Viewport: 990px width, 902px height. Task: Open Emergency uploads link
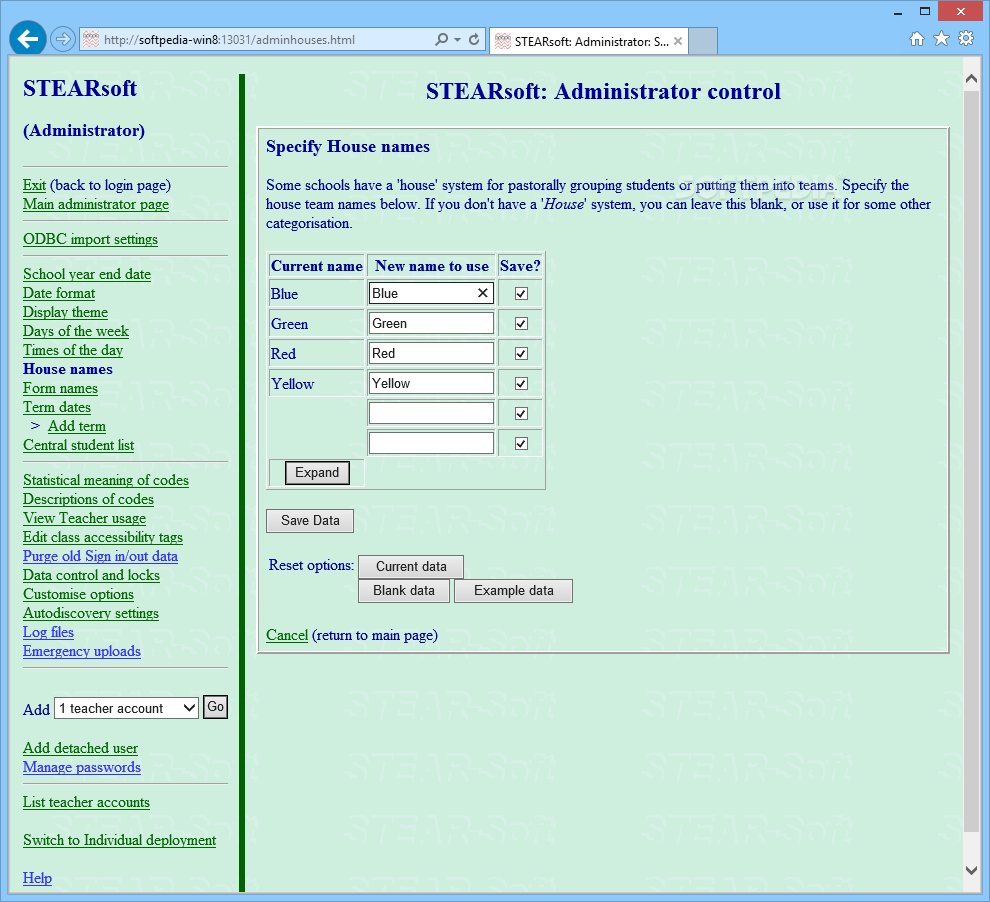82,651
